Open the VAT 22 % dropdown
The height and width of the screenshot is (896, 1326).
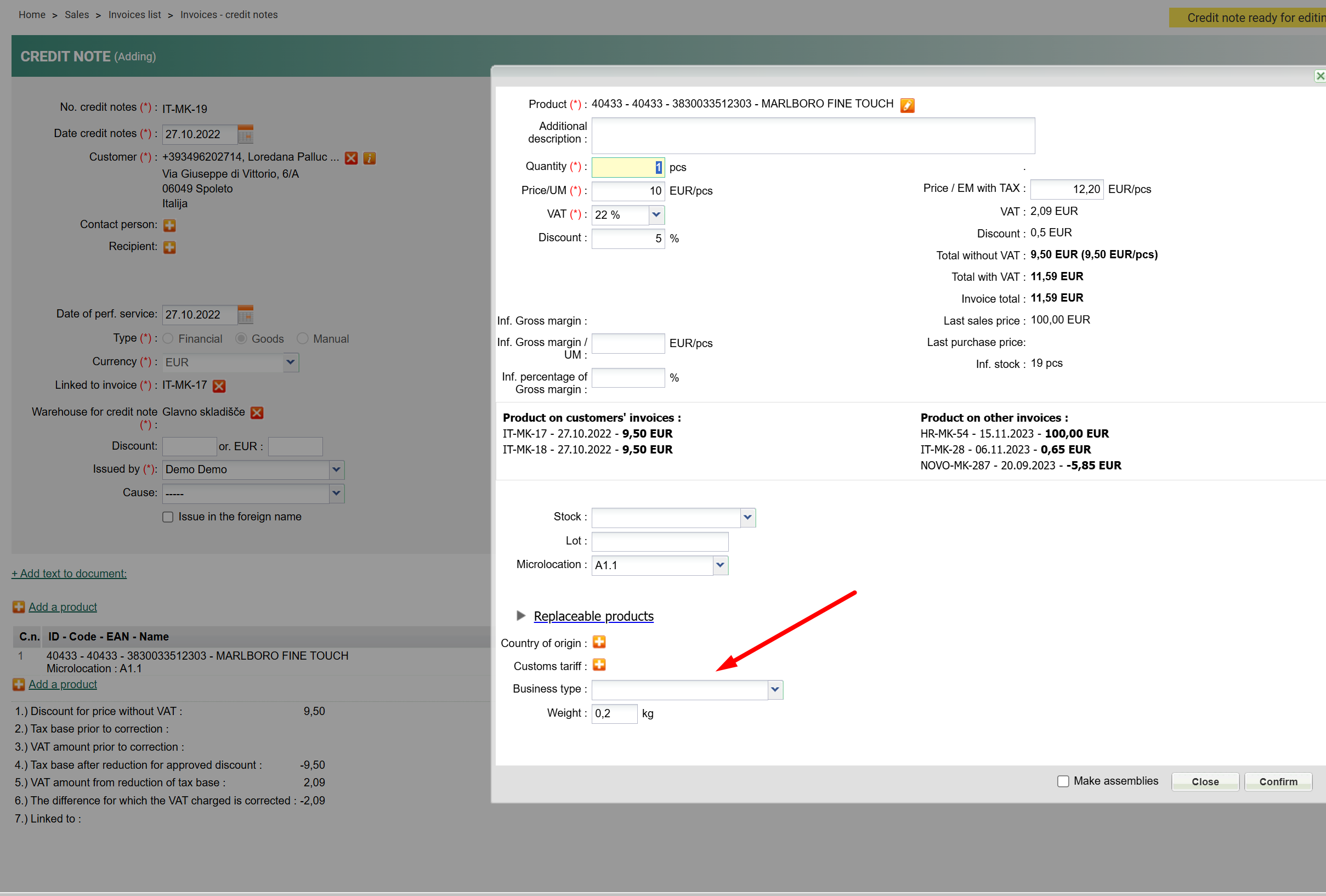(x=656, y=215)
